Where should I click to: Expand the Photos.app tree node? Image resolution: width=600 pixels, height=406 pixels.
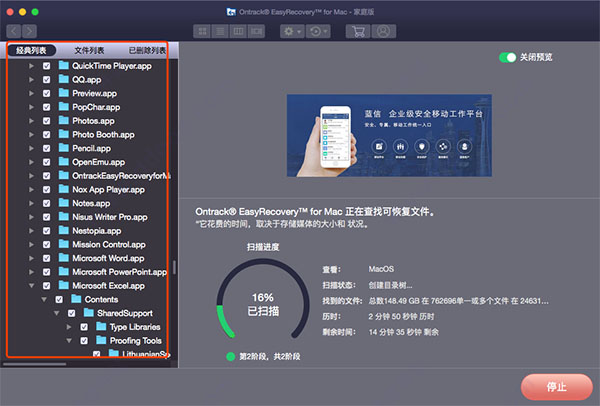pos(31,121)
